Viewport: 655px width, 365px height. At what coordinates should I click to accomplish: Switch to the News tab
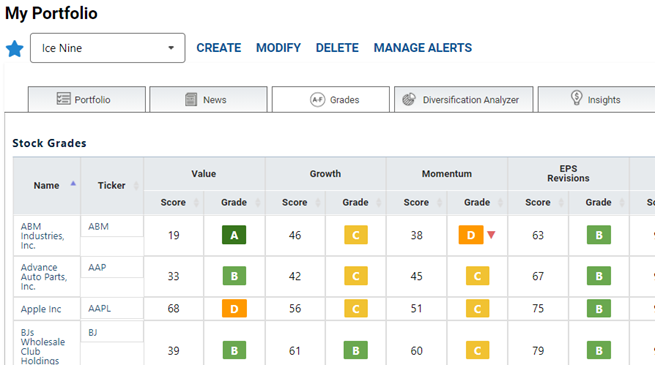pos(208,99)
